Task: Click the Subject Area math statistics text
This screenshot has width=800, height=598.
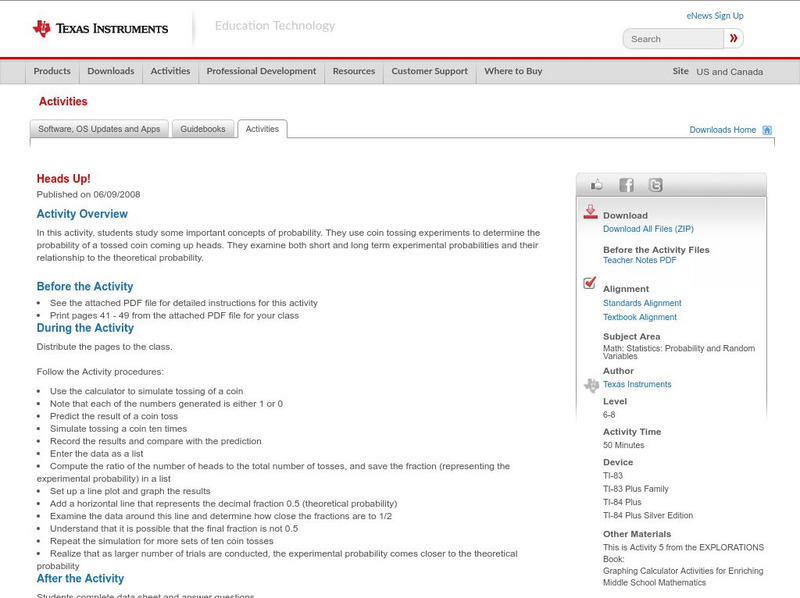Action: pyautogui.click(x=679, y=352)
